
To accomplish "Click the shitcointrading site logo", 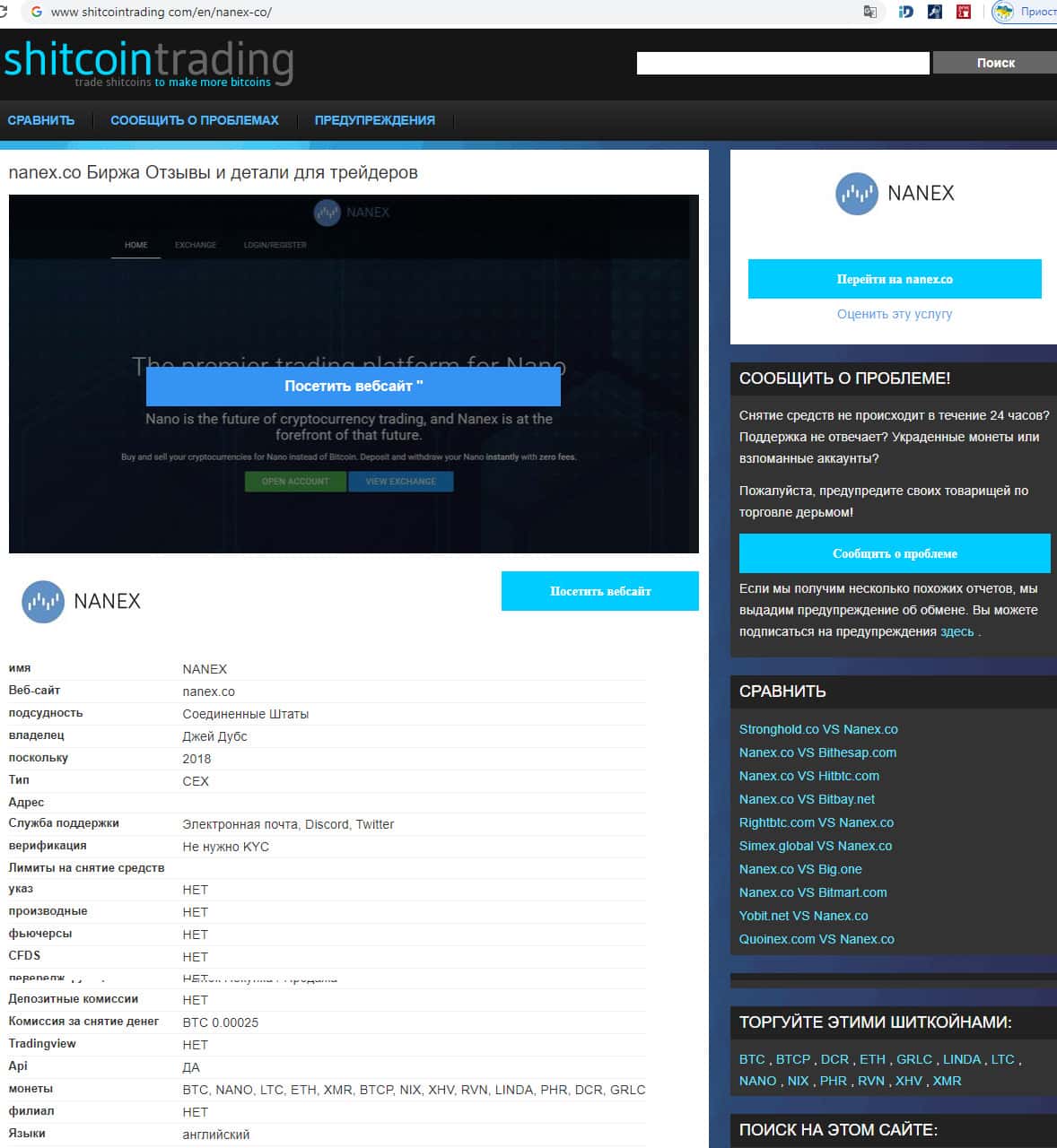I will tap(148, 63).
